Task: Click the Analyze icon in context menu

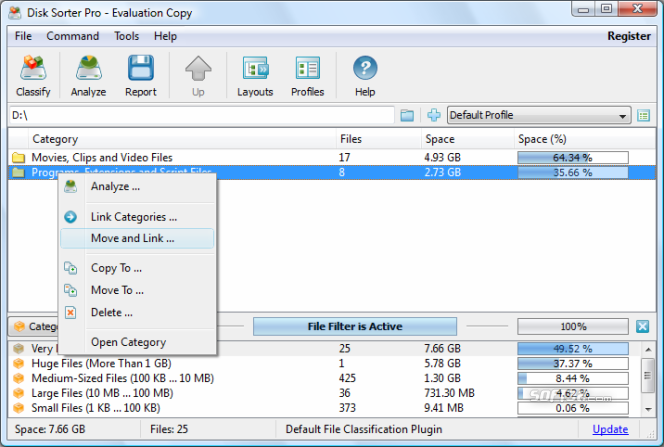Action: pos(71,186)
